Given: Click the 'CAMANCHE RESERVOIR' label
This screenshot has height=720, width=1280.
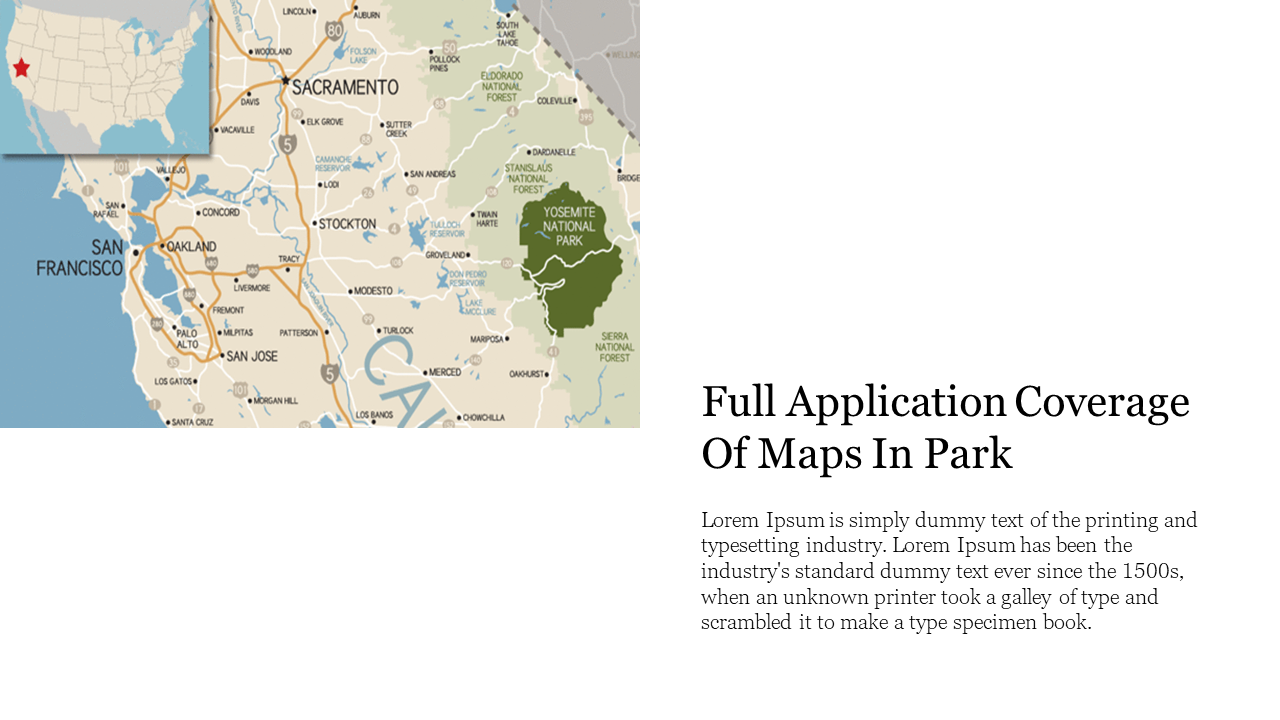Looking at the screenshot, I should (333, 163).
